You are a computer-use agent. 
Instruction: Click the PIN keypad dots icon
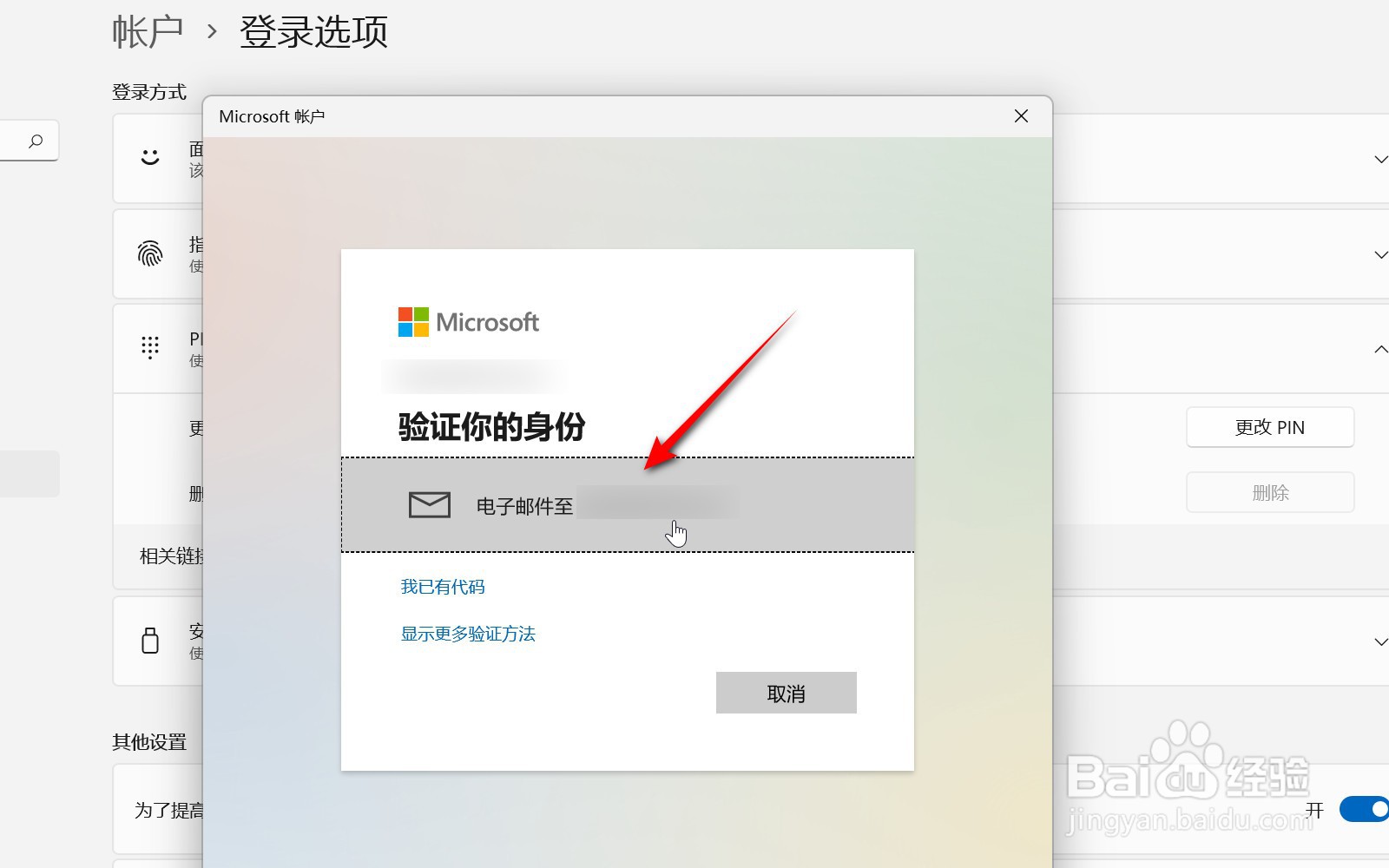pos(150,347)
